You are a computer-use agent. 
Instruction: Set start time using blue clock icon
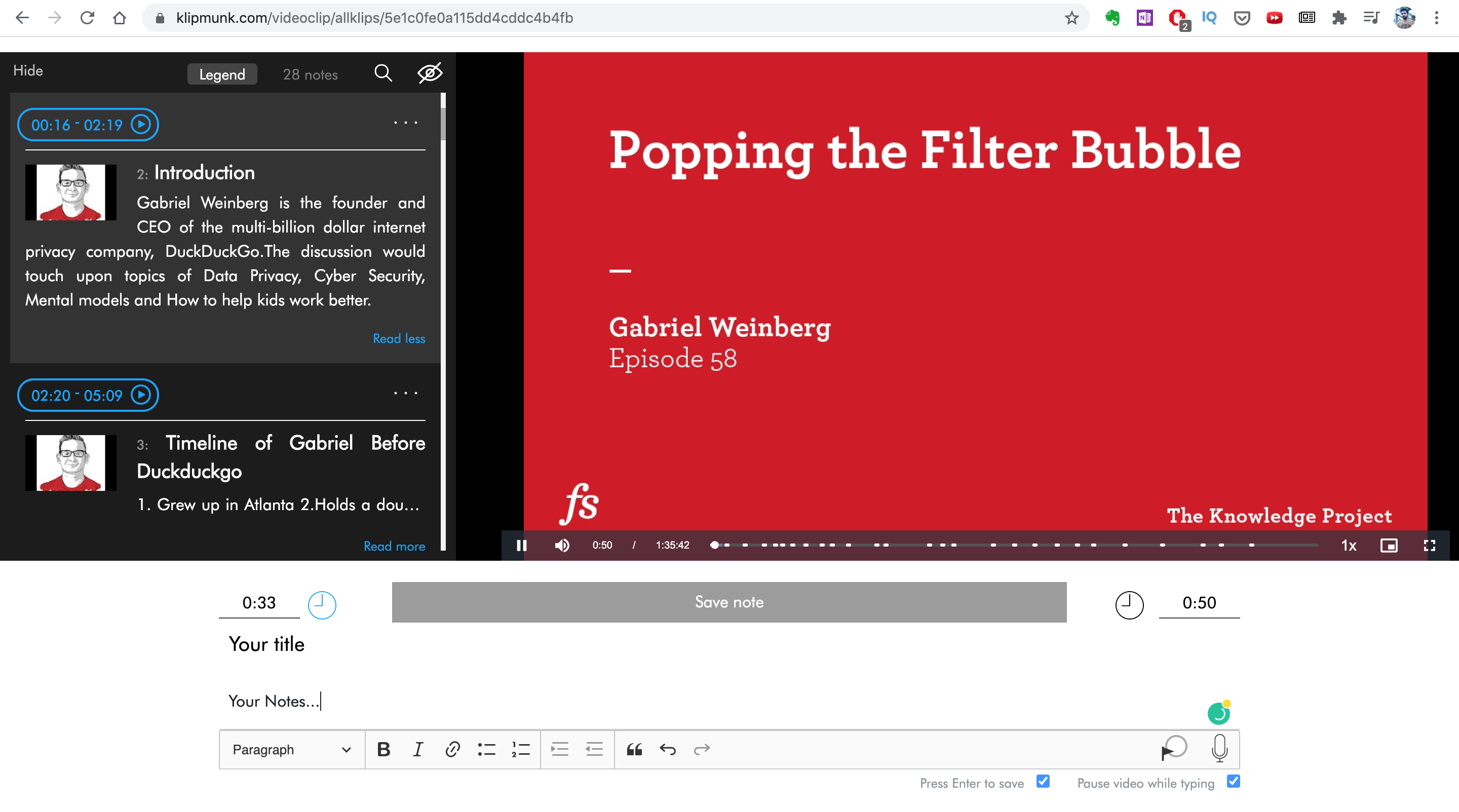coord(322,604)
